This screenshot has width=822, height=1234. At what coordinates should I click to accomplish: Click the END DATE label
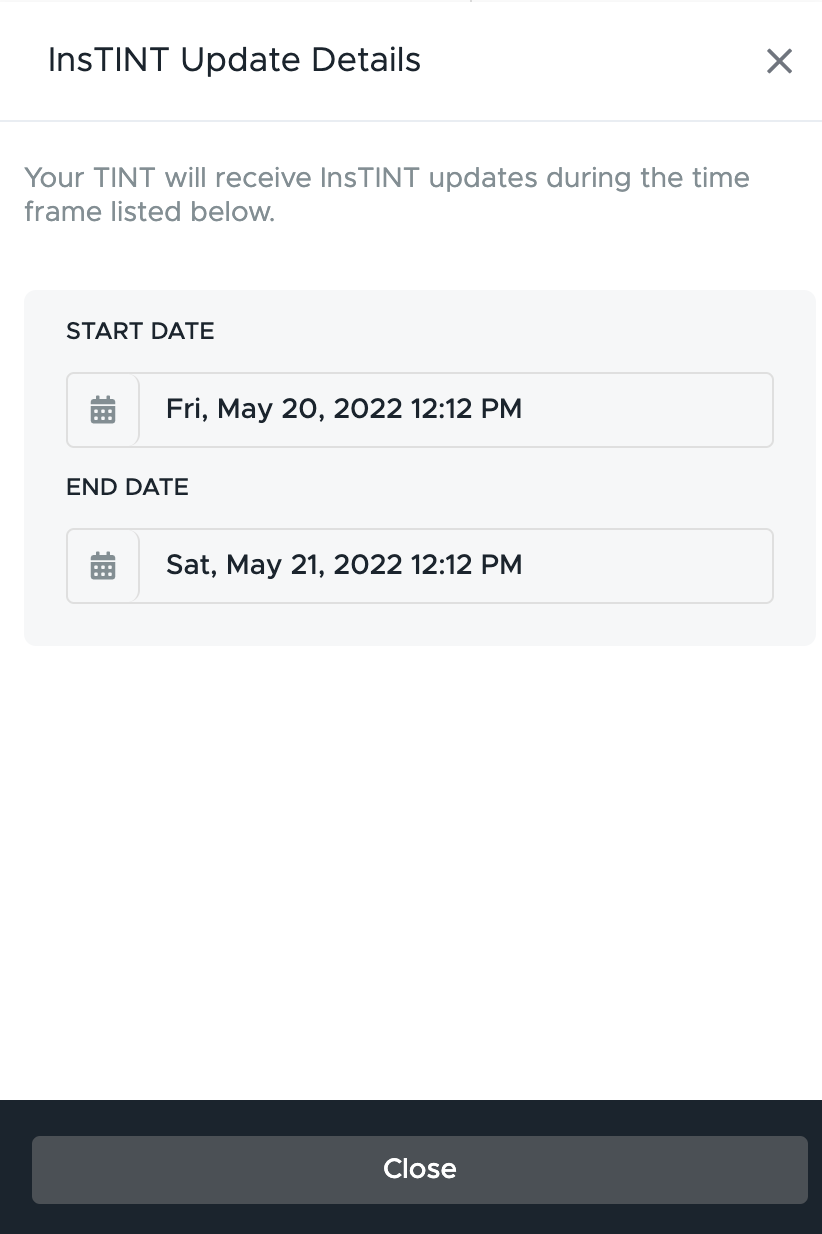point(127,487)
